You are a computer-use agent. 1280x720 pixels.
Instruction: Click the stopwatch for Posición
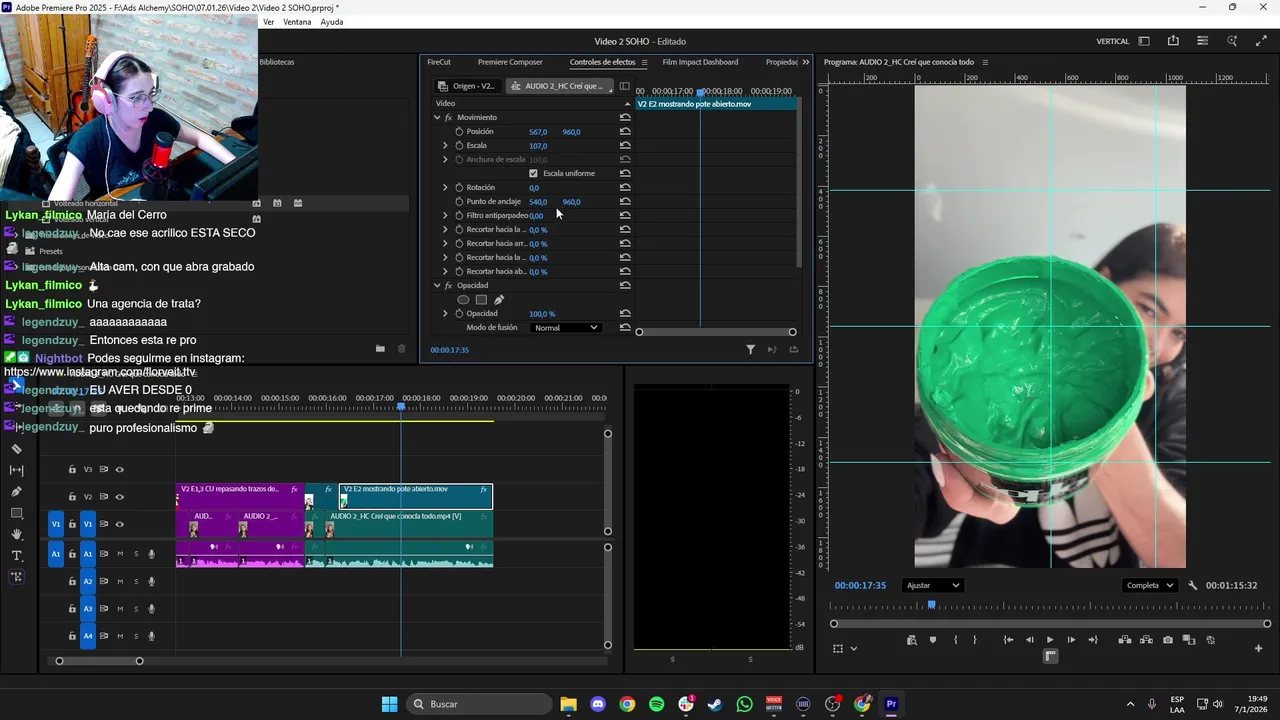(459, 132)
